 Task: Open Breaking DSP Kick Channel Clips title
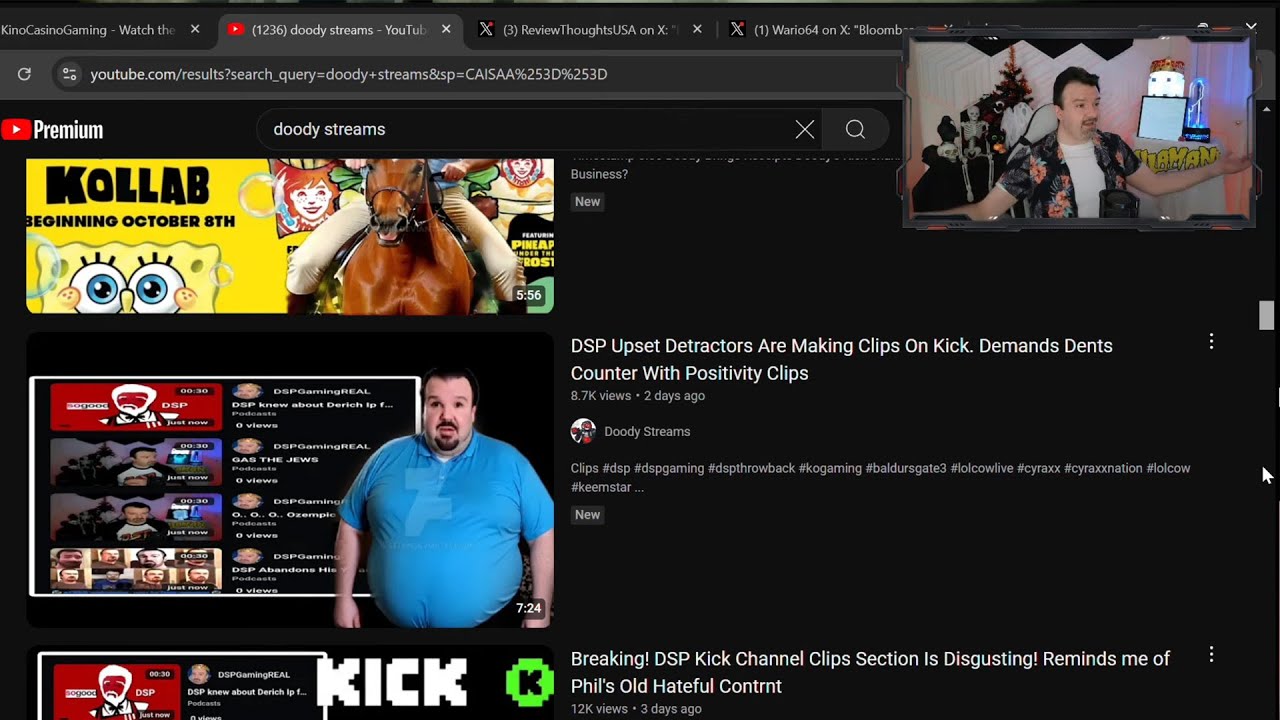point(870,672)
